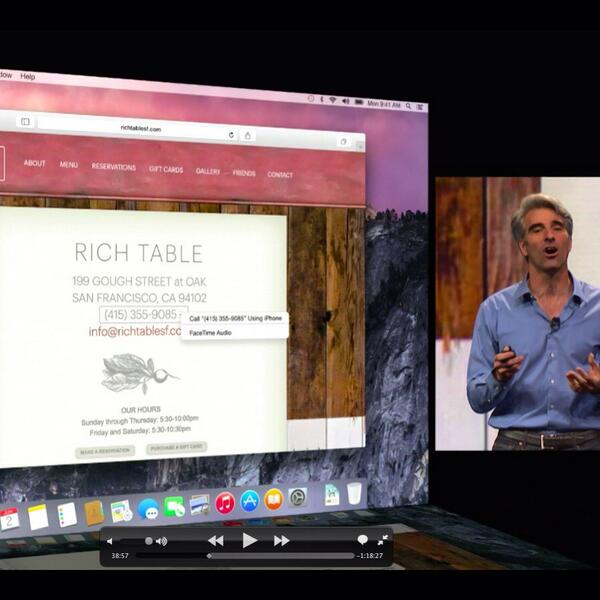The height and width of the screenshot is (600, 600).
Task: Click the menu bar volume icon
Action: (346, 101)
